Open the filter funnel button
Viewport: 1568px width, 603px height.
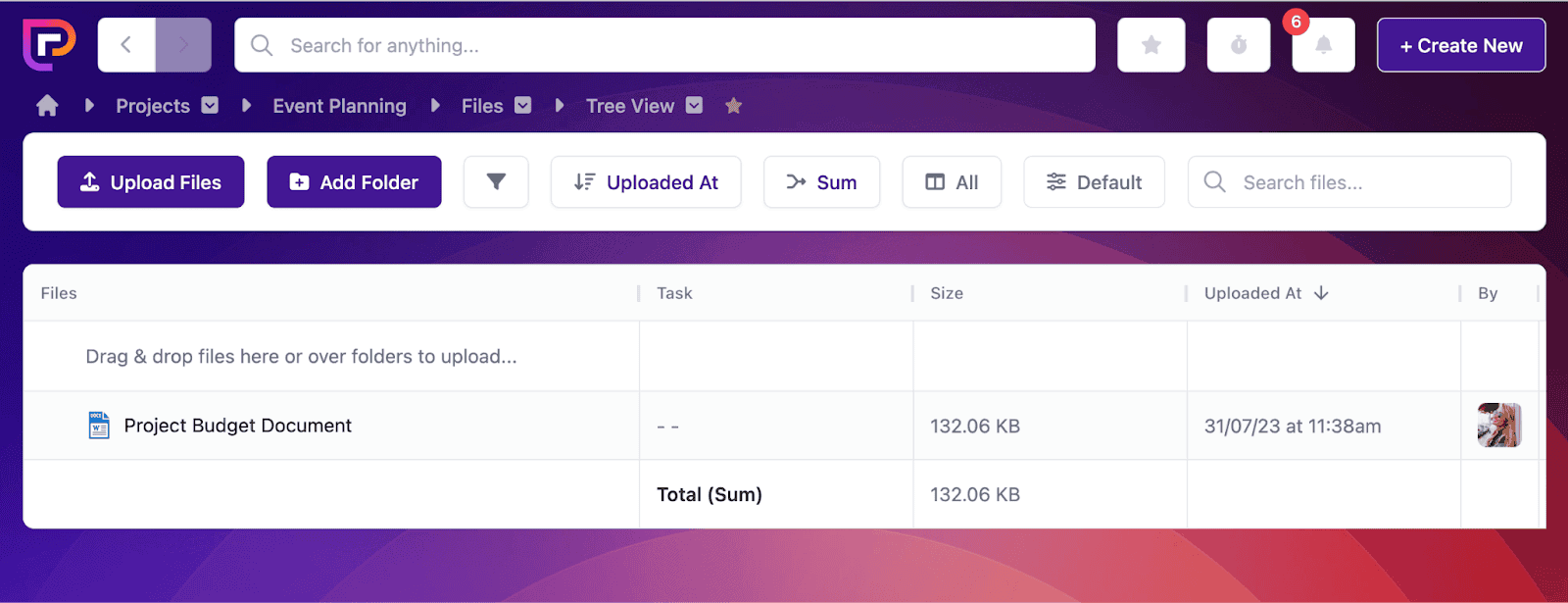[x=496, y=182]
